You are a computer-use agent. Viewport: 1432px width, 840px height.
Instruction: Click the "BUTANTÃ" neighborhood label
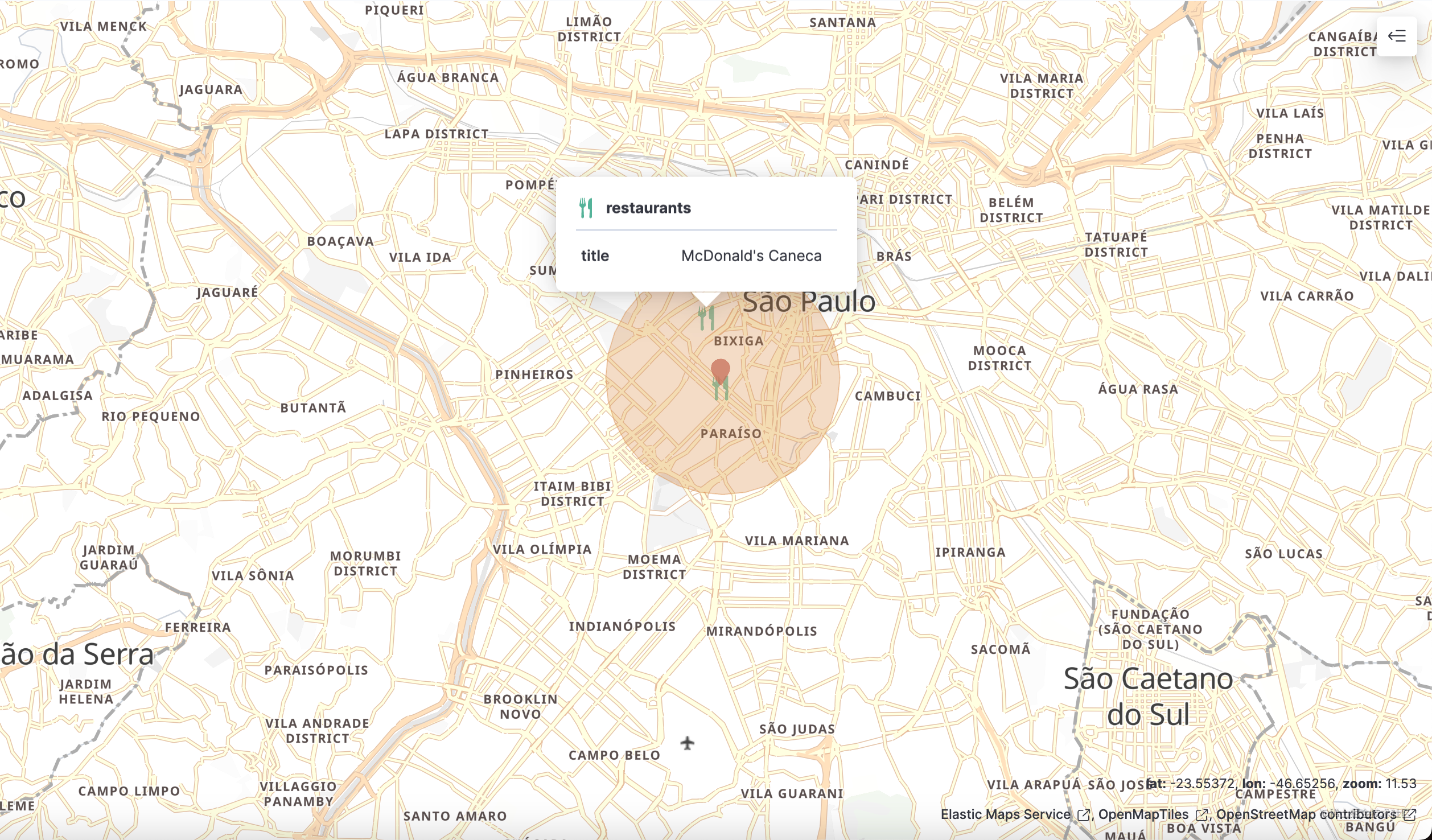pos(313,407)
